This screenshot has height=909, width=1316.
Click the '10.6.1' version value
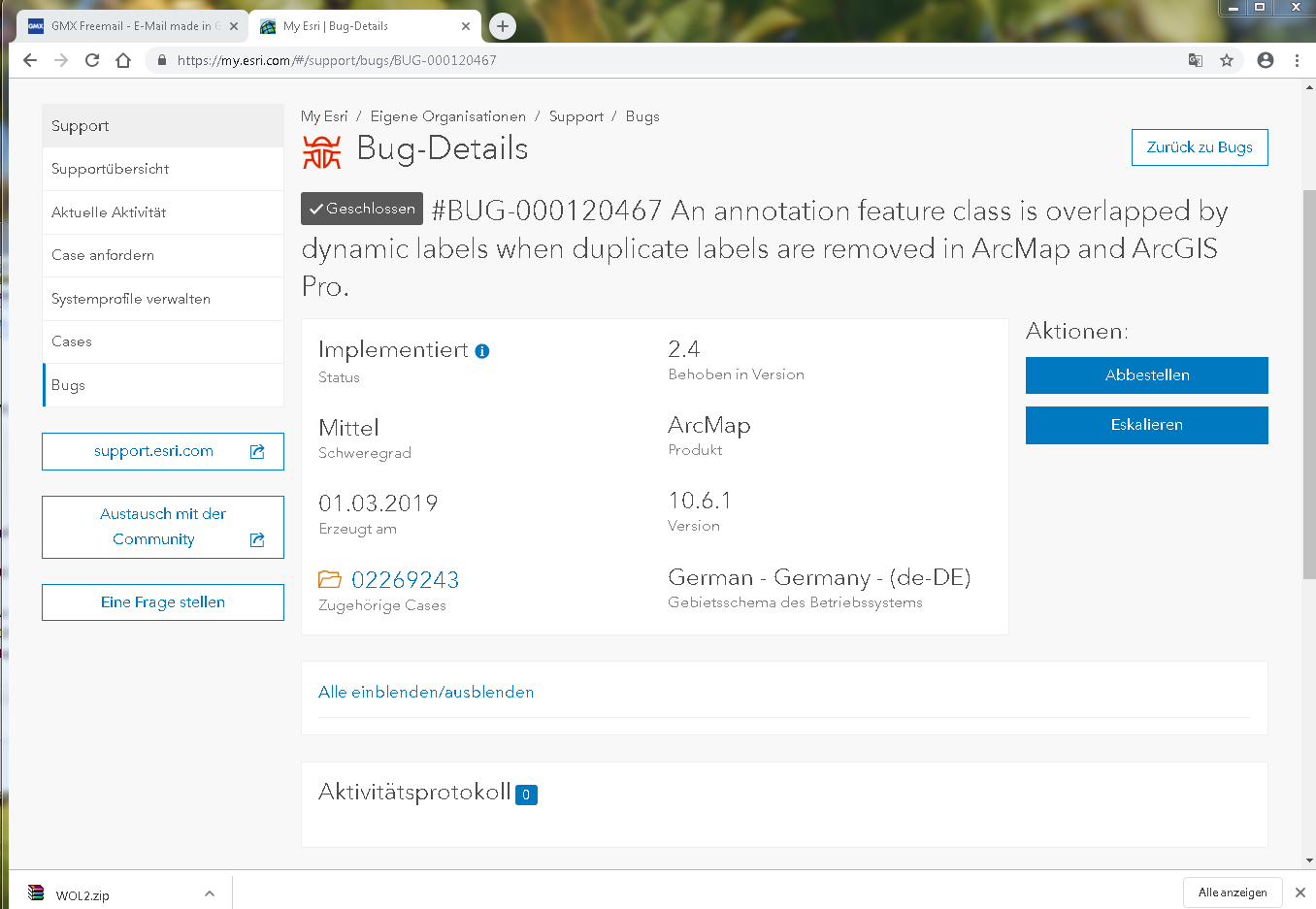point(700,501)
